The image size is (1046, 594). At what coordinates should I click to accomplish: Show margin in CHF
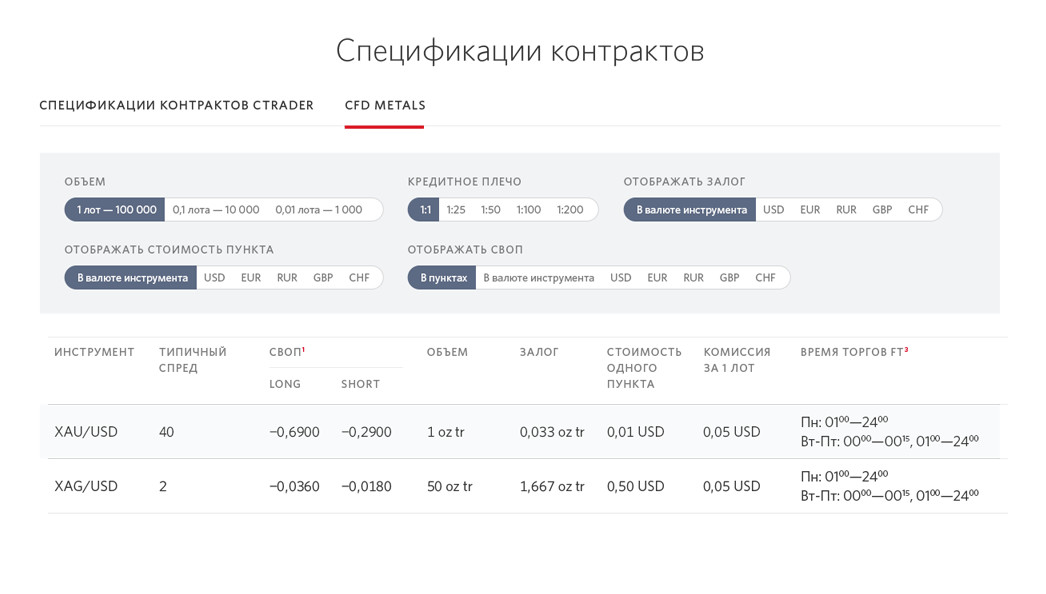918,210
